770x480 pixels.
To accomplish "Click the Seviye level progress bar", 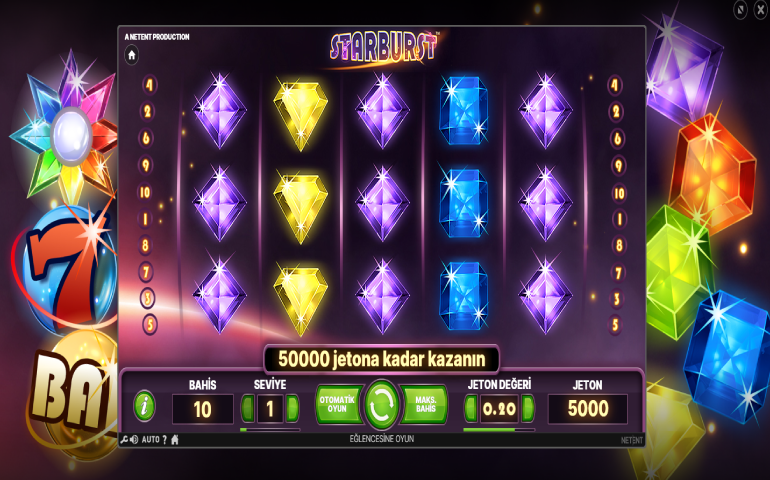I will [270, 430].
